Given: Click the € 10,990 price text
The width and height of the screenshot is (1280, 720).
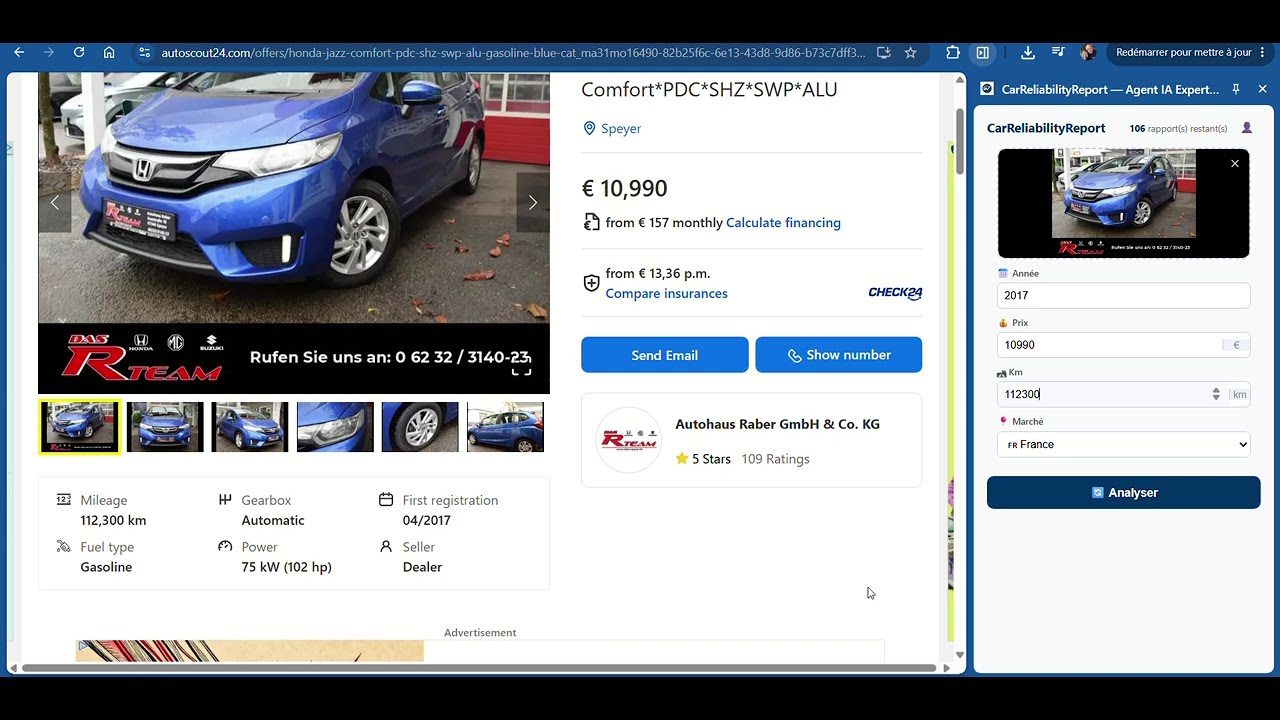Looking at the screenshot, I should pos(624,188).
